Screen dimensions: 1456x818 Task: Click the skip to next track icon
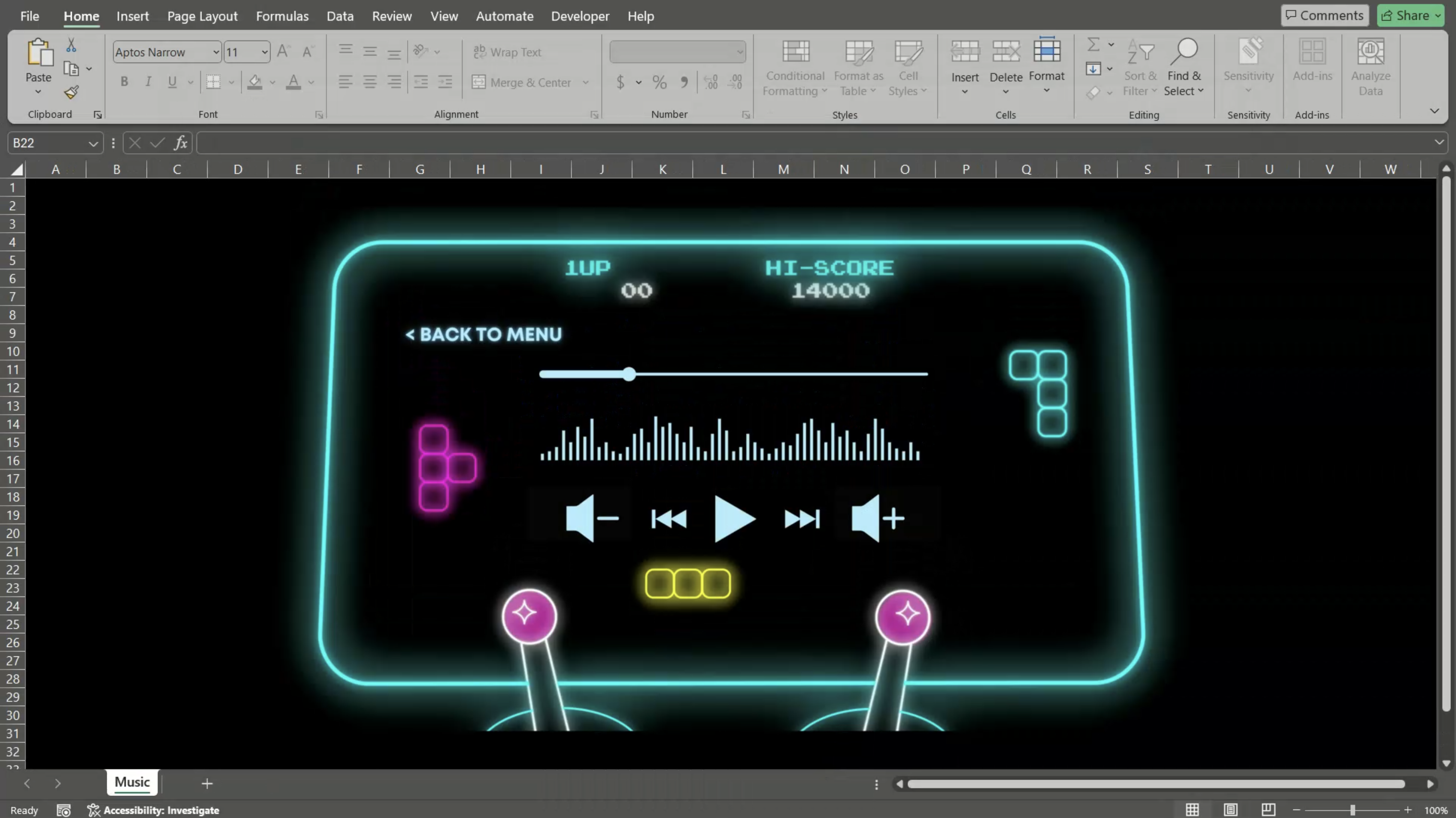(x=801, y=518)
